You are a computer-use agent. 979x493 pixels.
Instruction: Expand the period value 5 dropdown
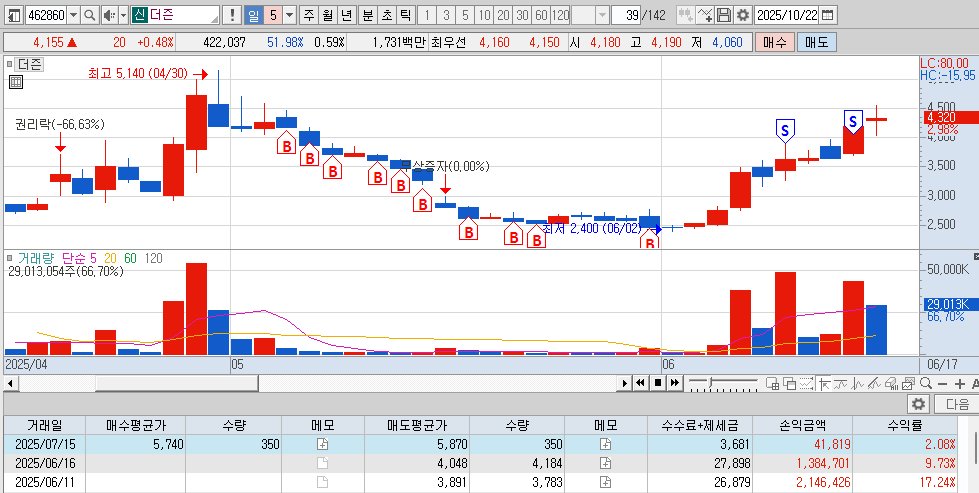click(x=289, y=16)
